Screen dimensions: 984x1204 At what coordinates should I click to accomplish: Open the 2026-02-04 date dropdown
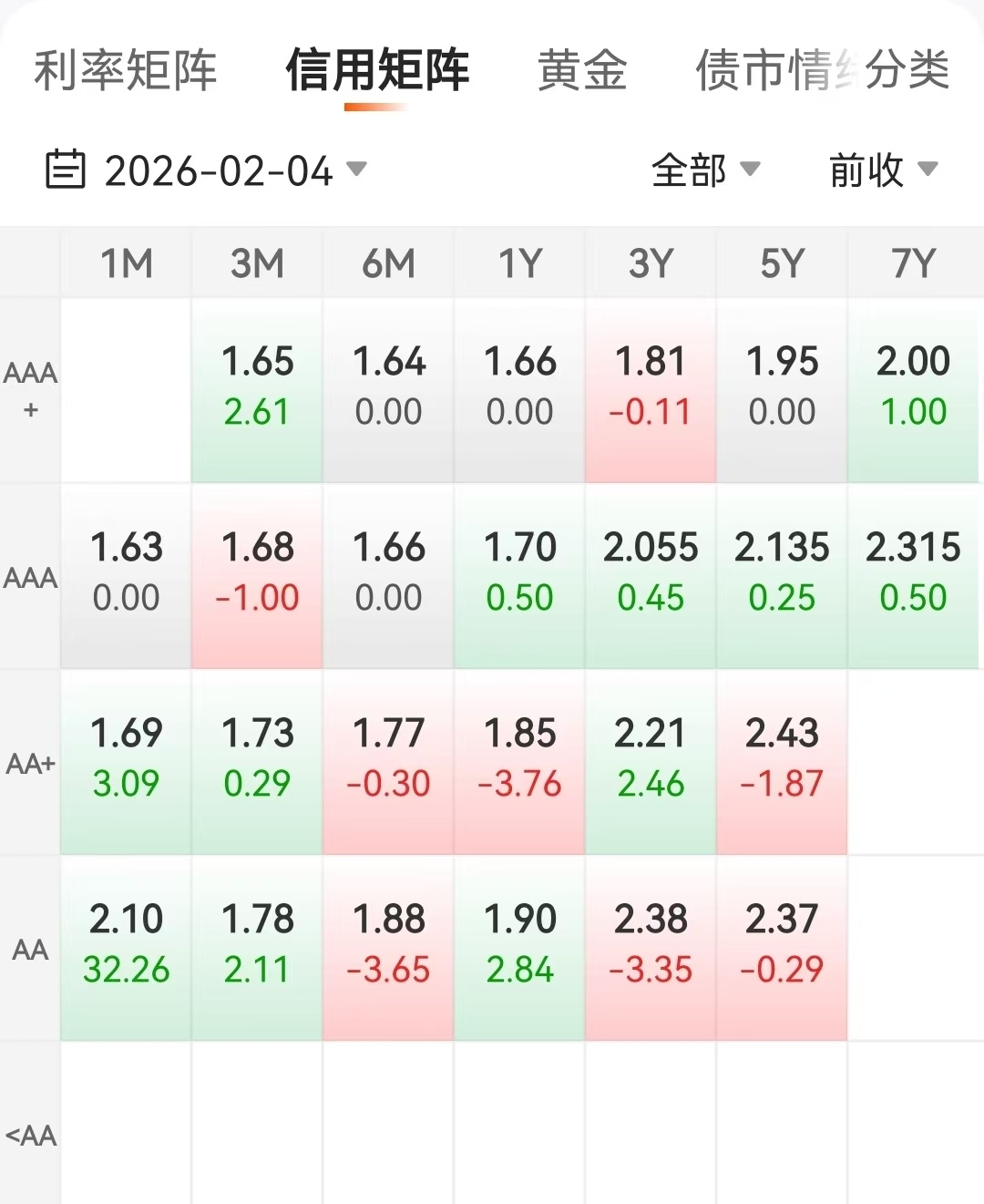[234, 170]
